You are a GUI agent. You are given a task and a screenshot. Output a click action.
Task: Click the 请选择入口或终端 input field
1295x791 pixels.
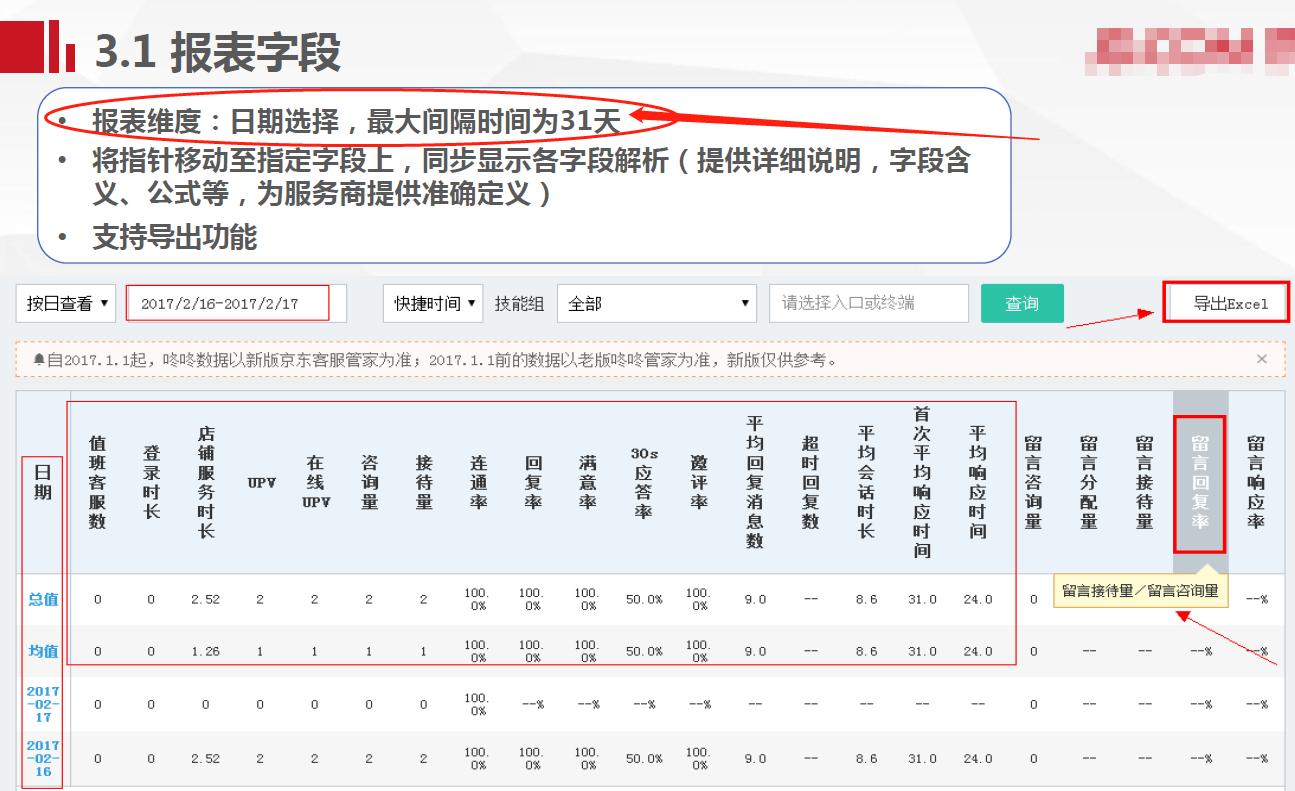tap(870, 304)
